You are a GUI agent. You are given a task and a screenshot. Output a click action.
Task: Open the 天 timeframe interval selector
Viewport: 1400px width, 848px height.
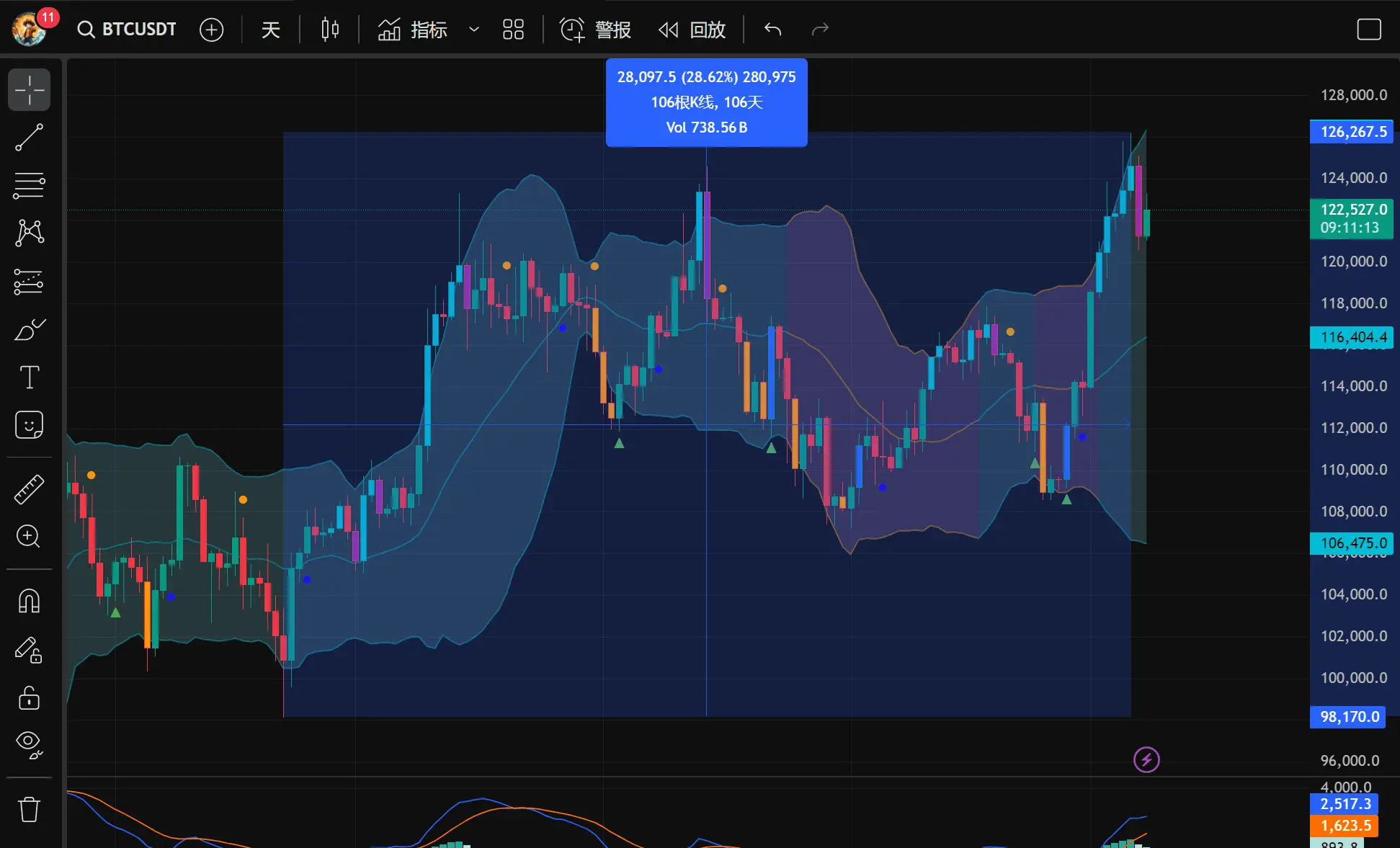point(270,30)
